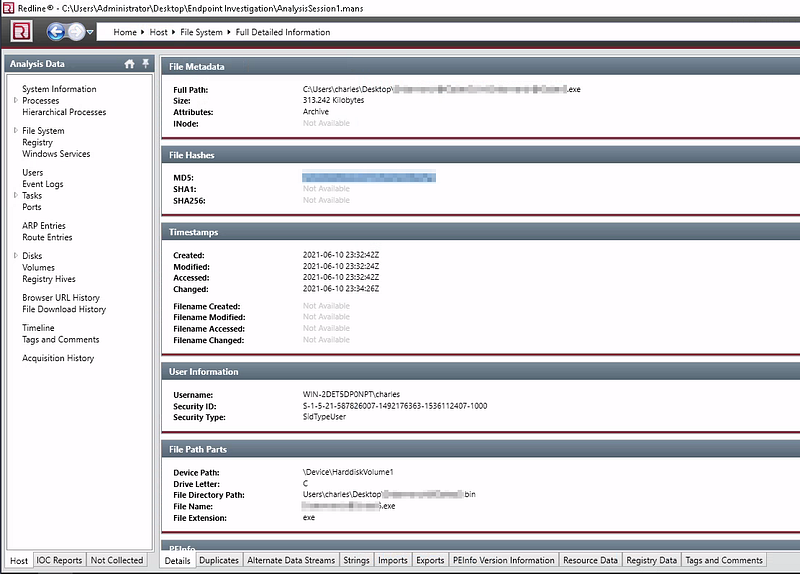
Task: Click the Changed timestamp 2021-06-10 23:34:26Z
Action: point(341,288)
